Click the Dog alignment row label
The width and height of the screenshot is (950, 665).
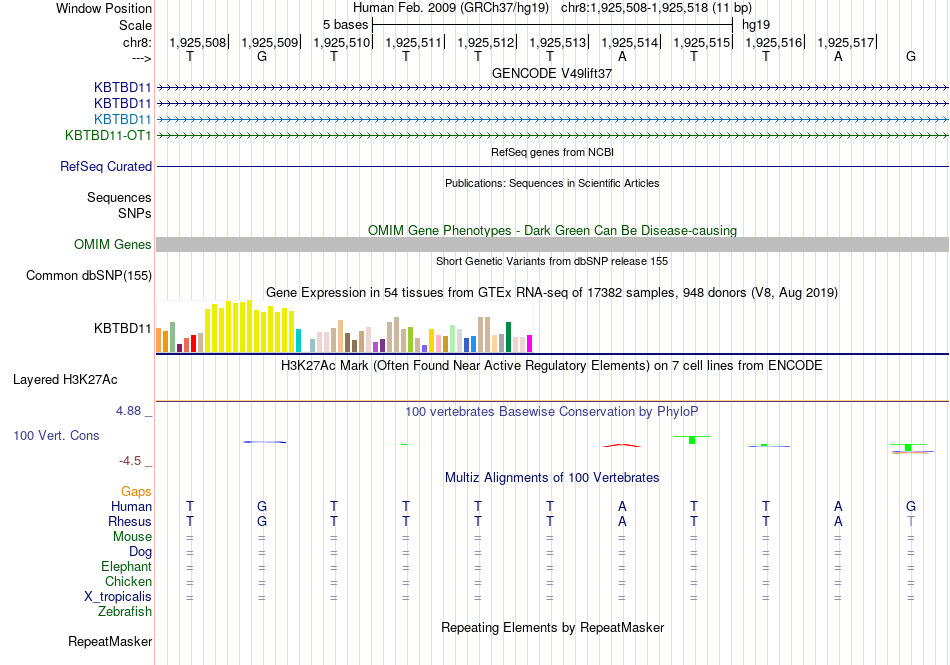tap(140, 552)
